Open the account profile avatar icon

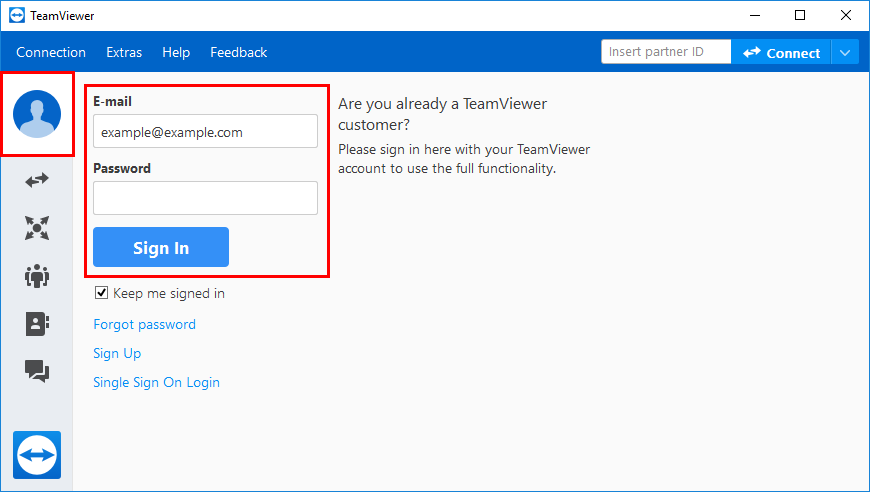(37, 114)
